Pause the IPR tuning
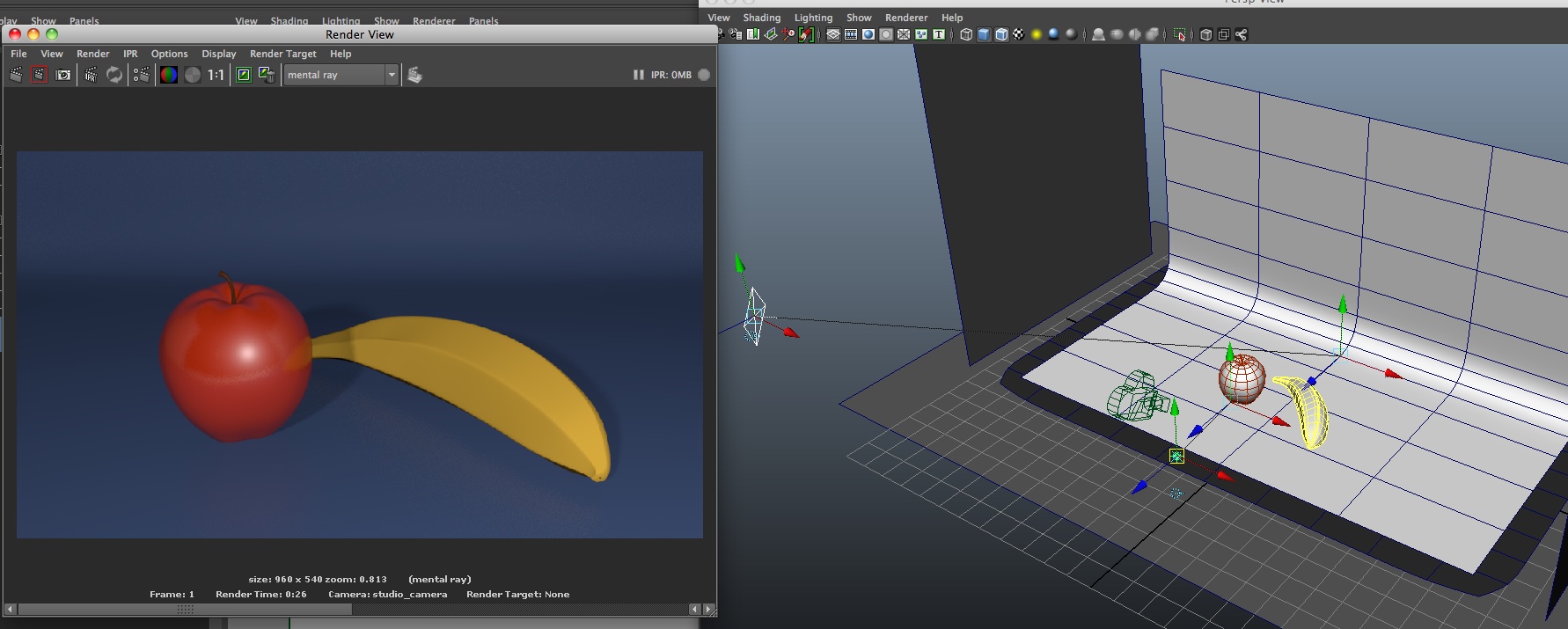 (x=639, y=75)
